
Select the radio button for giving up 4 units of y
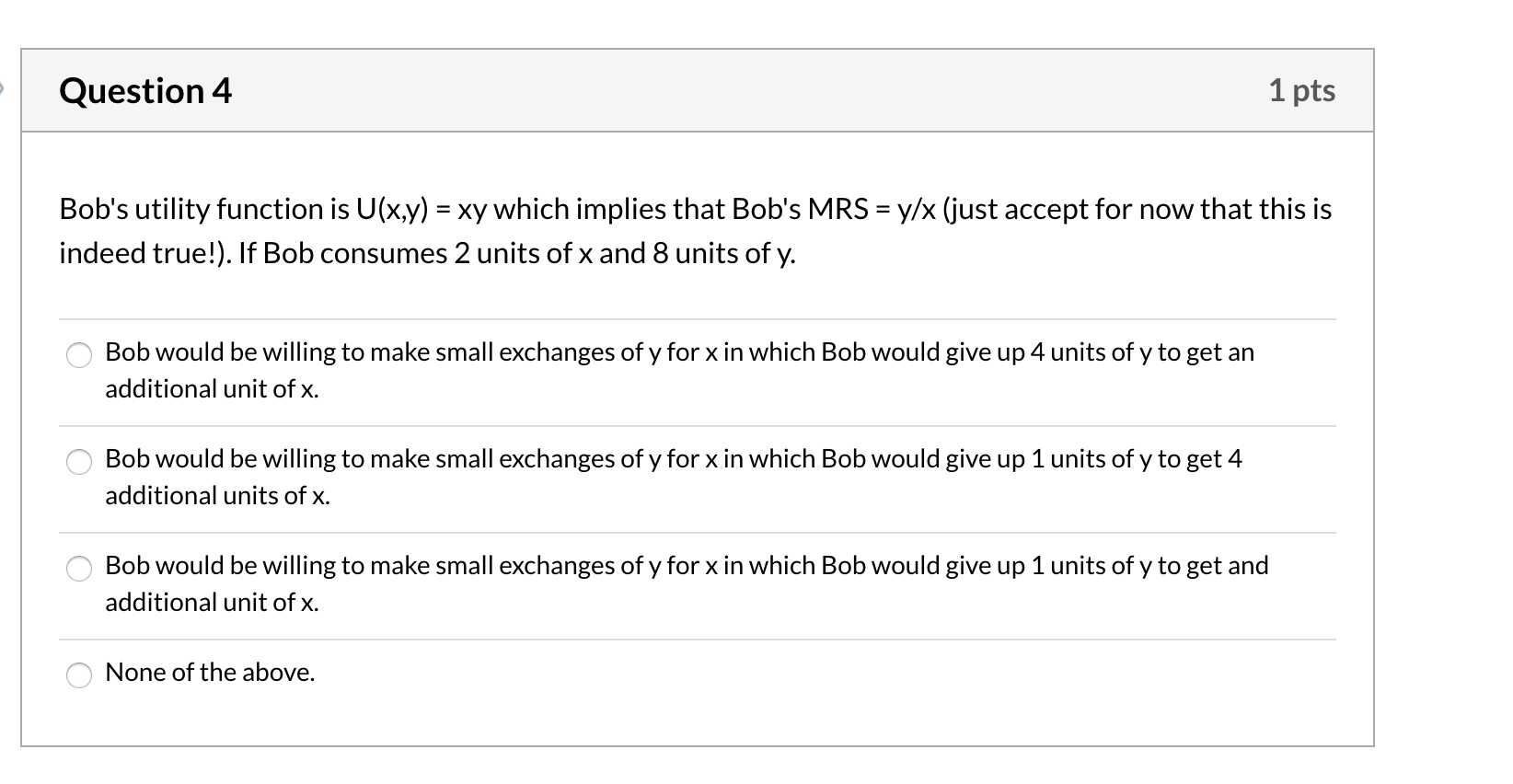point(81,354)
